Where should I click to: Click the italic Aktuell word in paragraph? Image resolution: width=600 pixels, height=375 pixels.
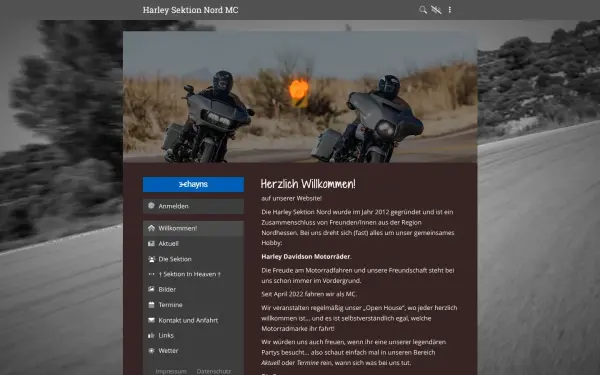click(271, 363)
